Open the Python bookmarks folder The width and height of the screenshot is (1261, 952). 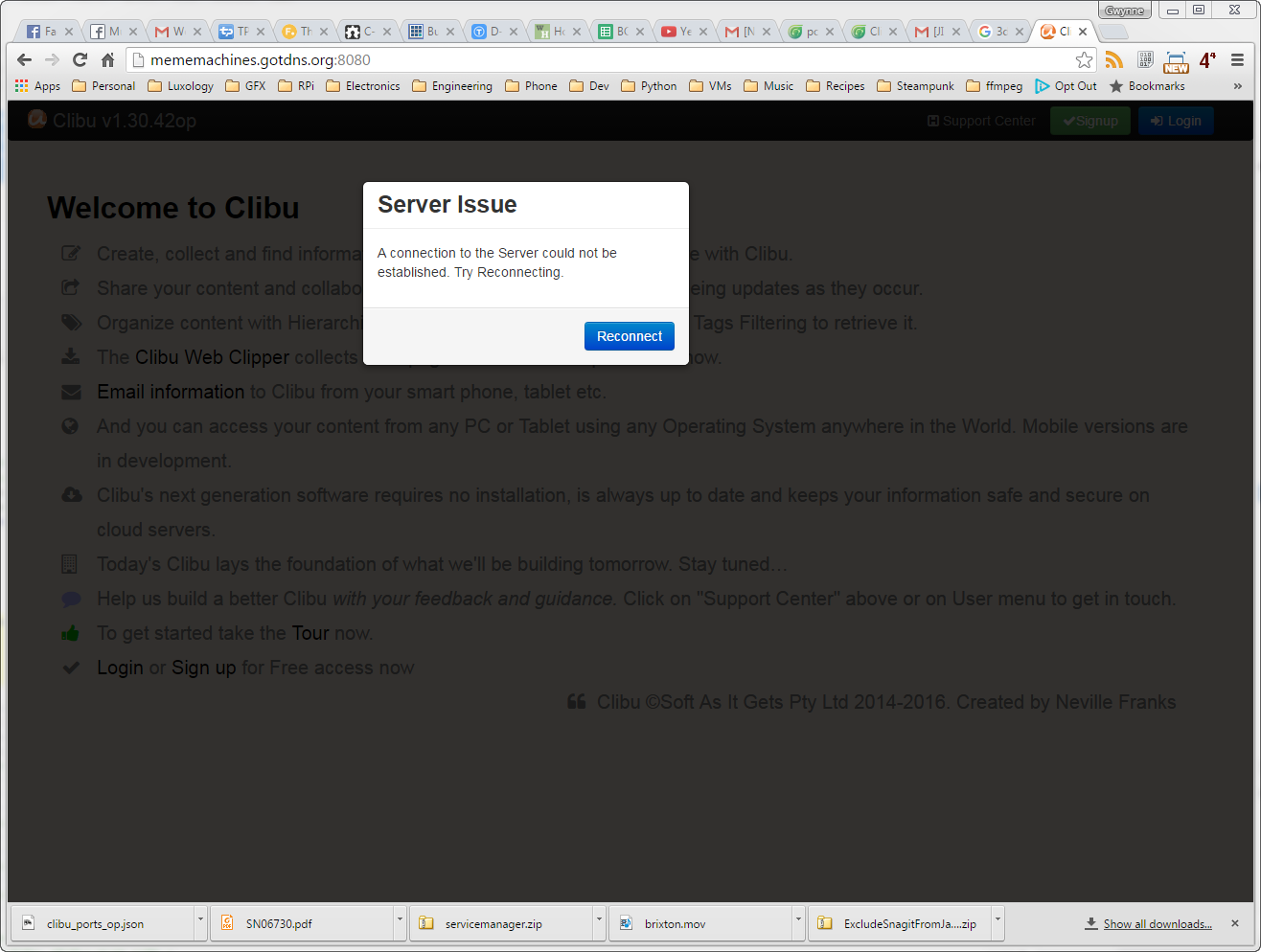(649, 86)
